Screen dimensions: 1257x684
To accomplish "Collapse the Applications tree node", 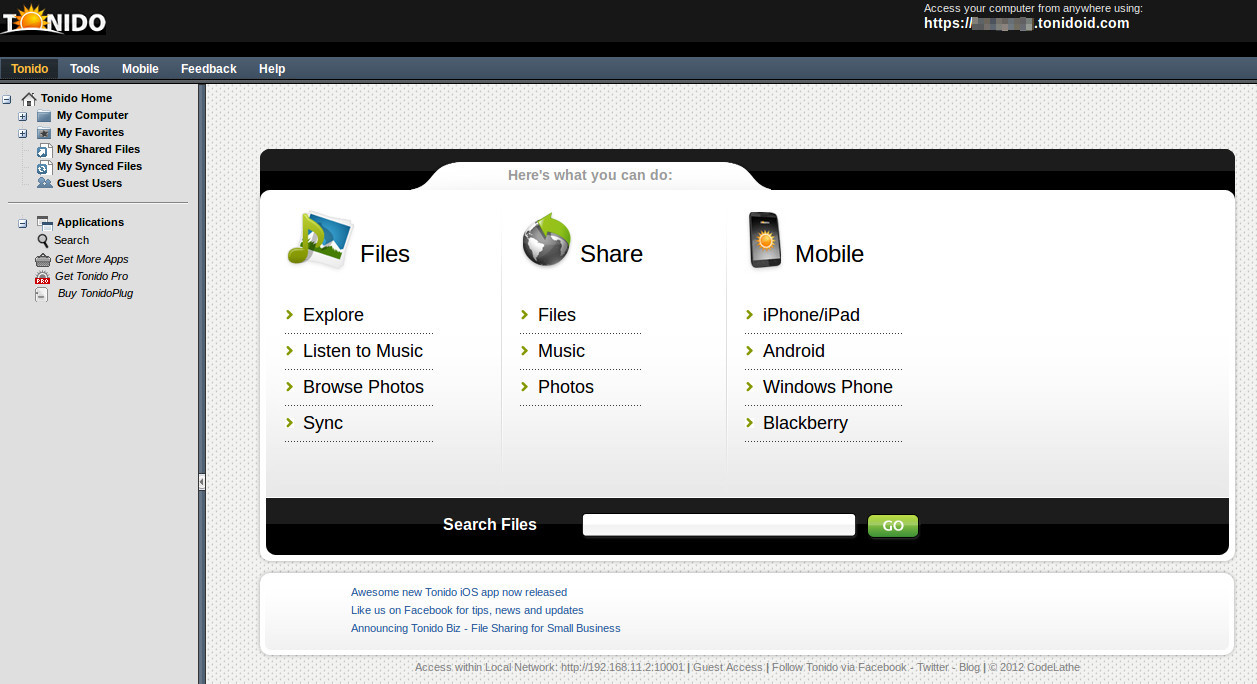I will pyautogui.click(x=23, y=223).
